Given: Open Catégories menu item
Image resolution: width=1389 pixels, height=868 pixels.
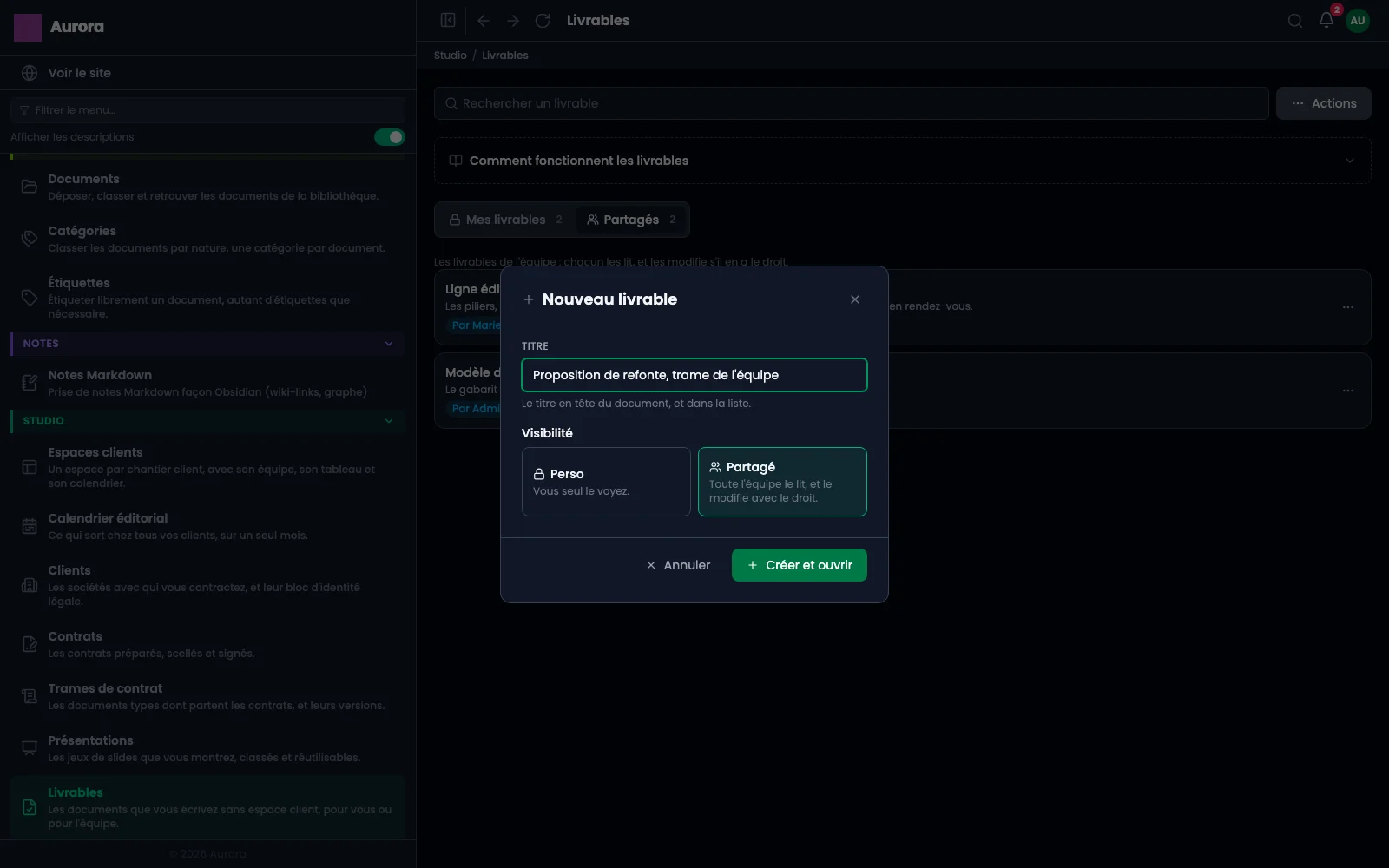Looking at the screenshot, I should pyautogui.click(x=208, y=239).
